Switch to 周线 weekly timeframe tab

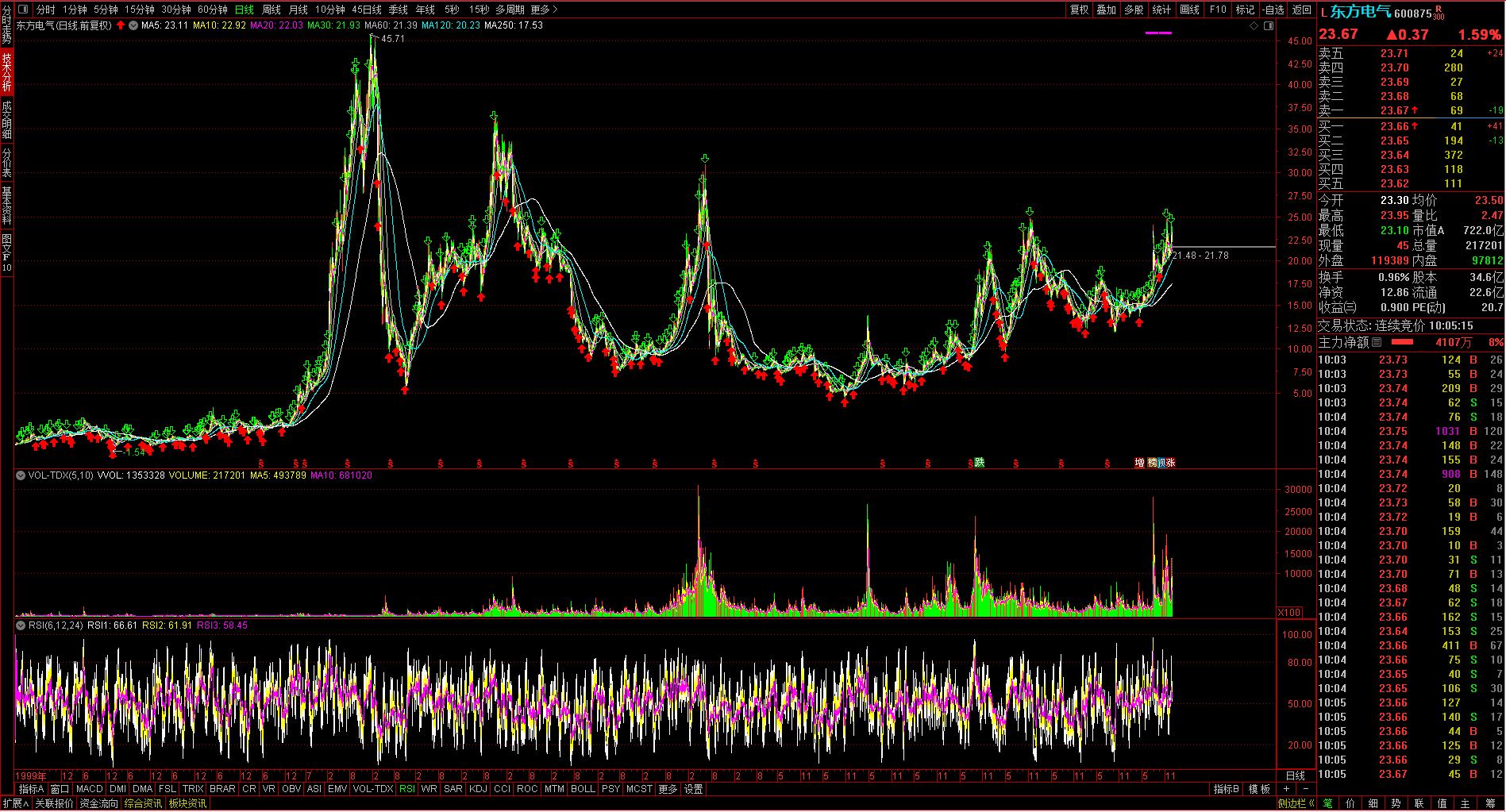click(272, 10)
